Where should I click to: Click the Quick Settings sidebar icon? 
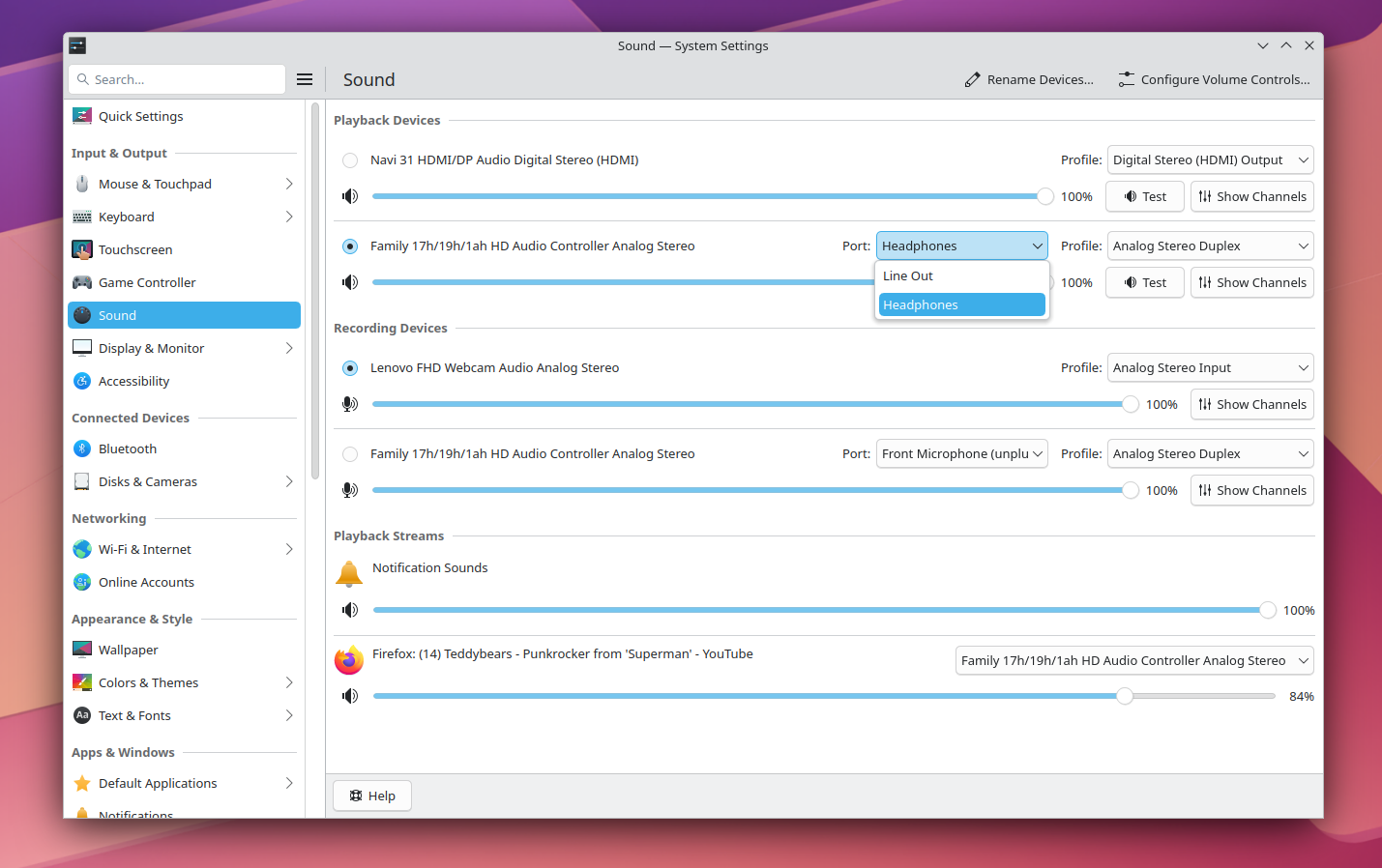[x=82, y=116]
